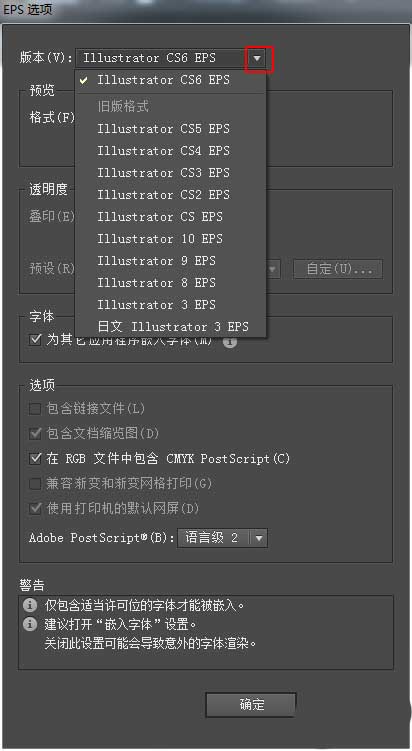The image size is (412, 751).
Task: Click info icon beside 建议打开“嵌入字体”设置
Action: (x=30, y=624)
